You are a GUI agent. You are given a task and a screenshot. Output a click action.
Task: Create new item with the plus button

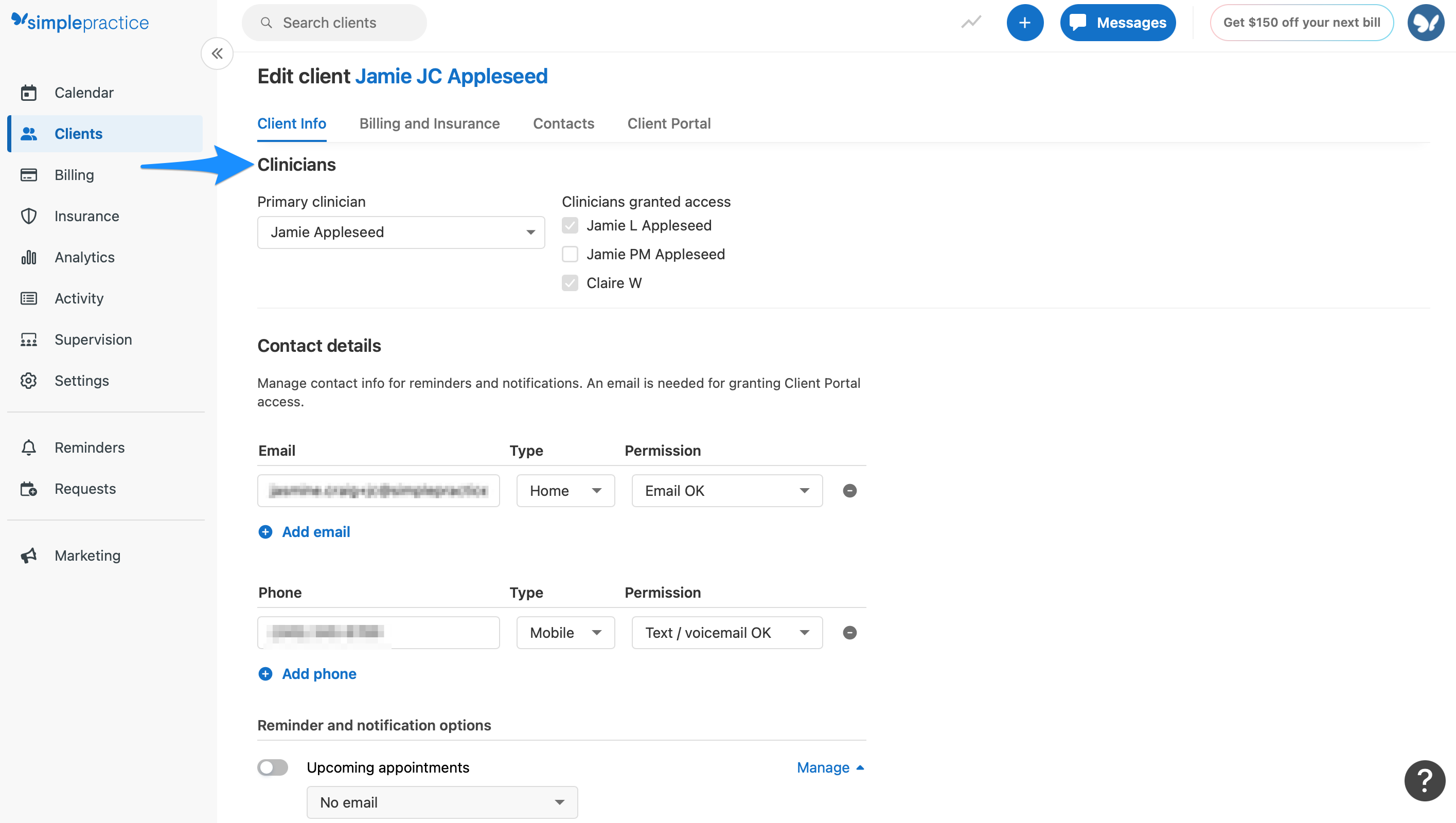1025,22
